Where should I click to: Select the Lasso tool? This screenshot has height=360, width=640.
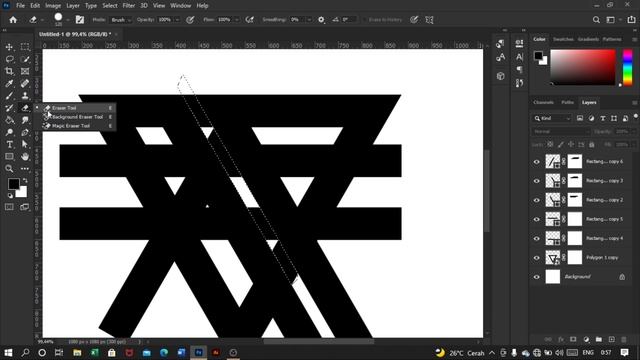(9, 59)
